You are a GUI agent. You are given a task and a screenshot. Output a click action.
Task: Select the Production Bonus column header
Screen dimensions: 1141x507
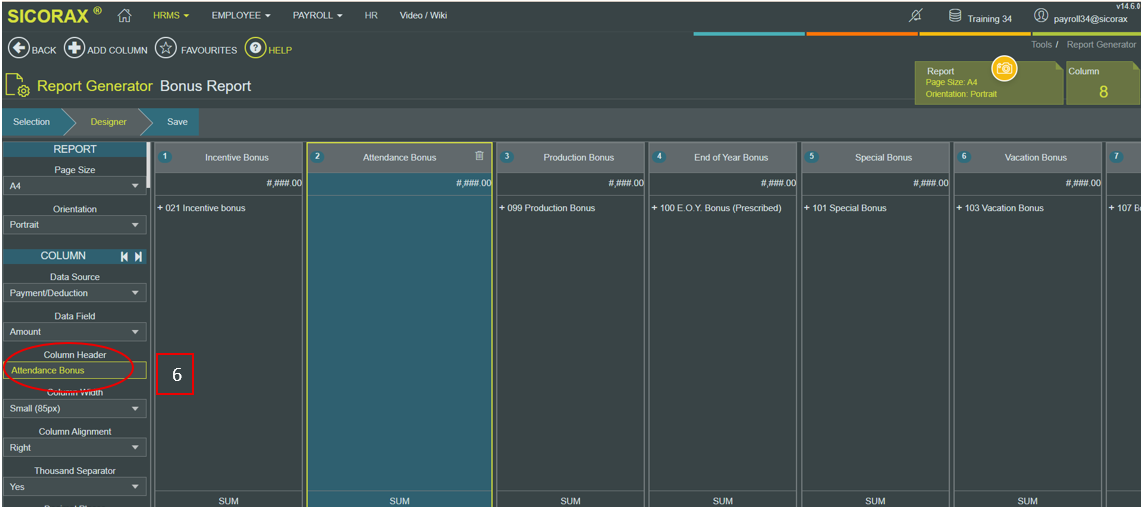tap(570, 157)
